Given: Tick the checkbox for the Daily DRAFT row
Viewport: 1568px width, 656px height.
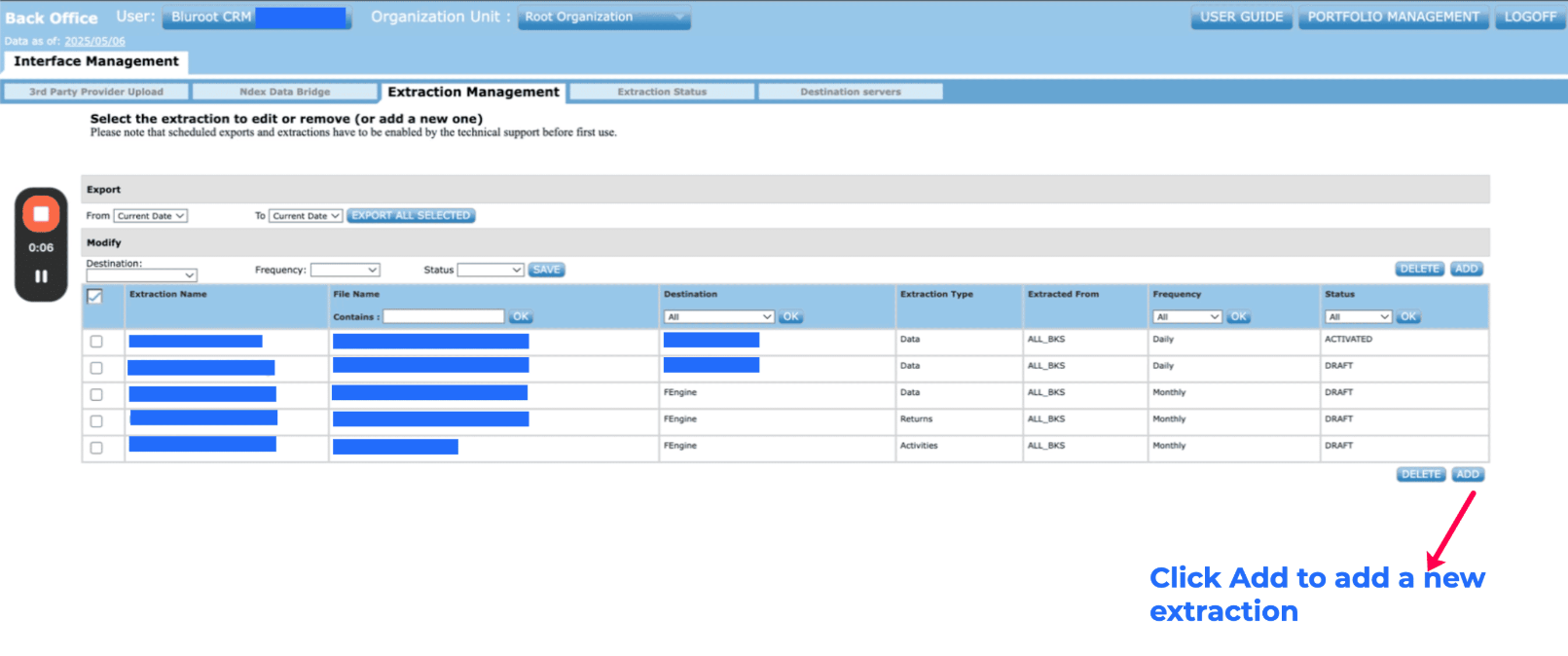Looking at the screenshot, I should coord(96,368).
